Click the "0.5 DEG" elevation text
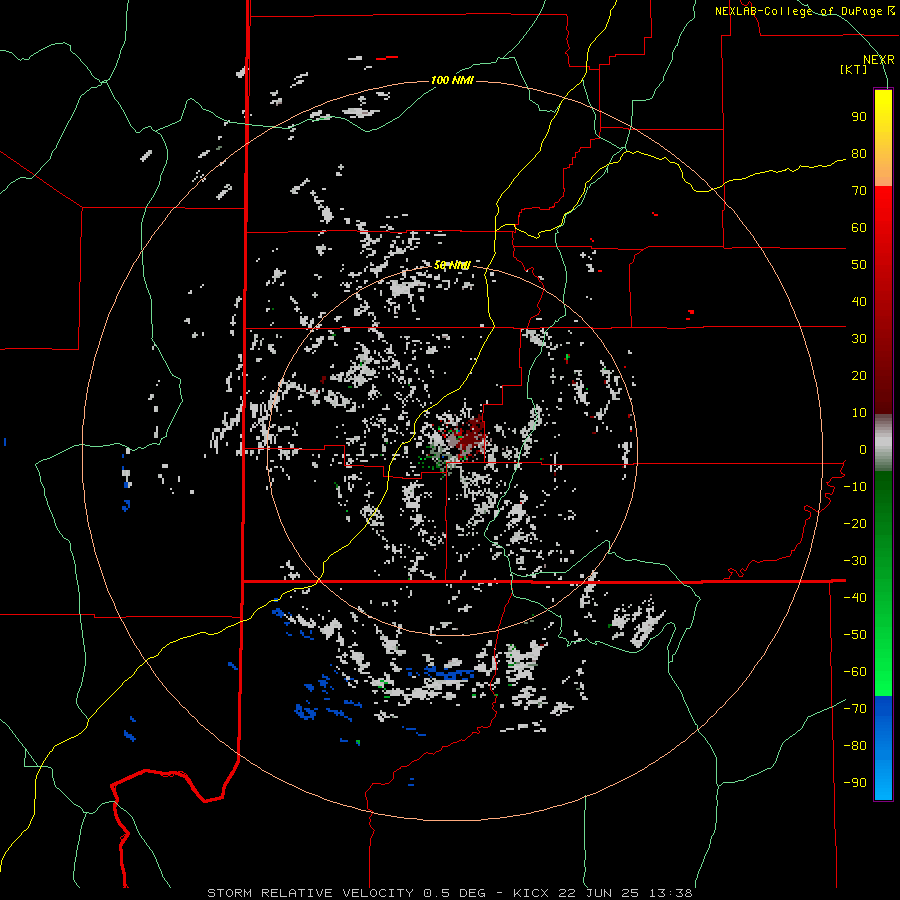This screenshot has height=900, width=900. 454,893
